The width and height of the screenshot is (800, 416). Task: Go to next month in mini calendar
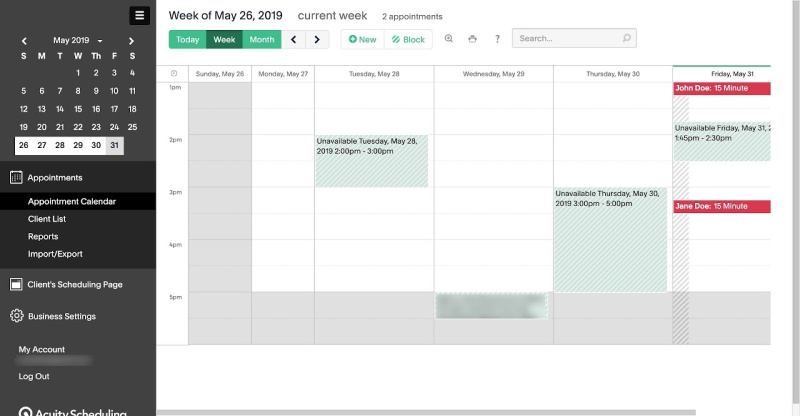(131, 41)
